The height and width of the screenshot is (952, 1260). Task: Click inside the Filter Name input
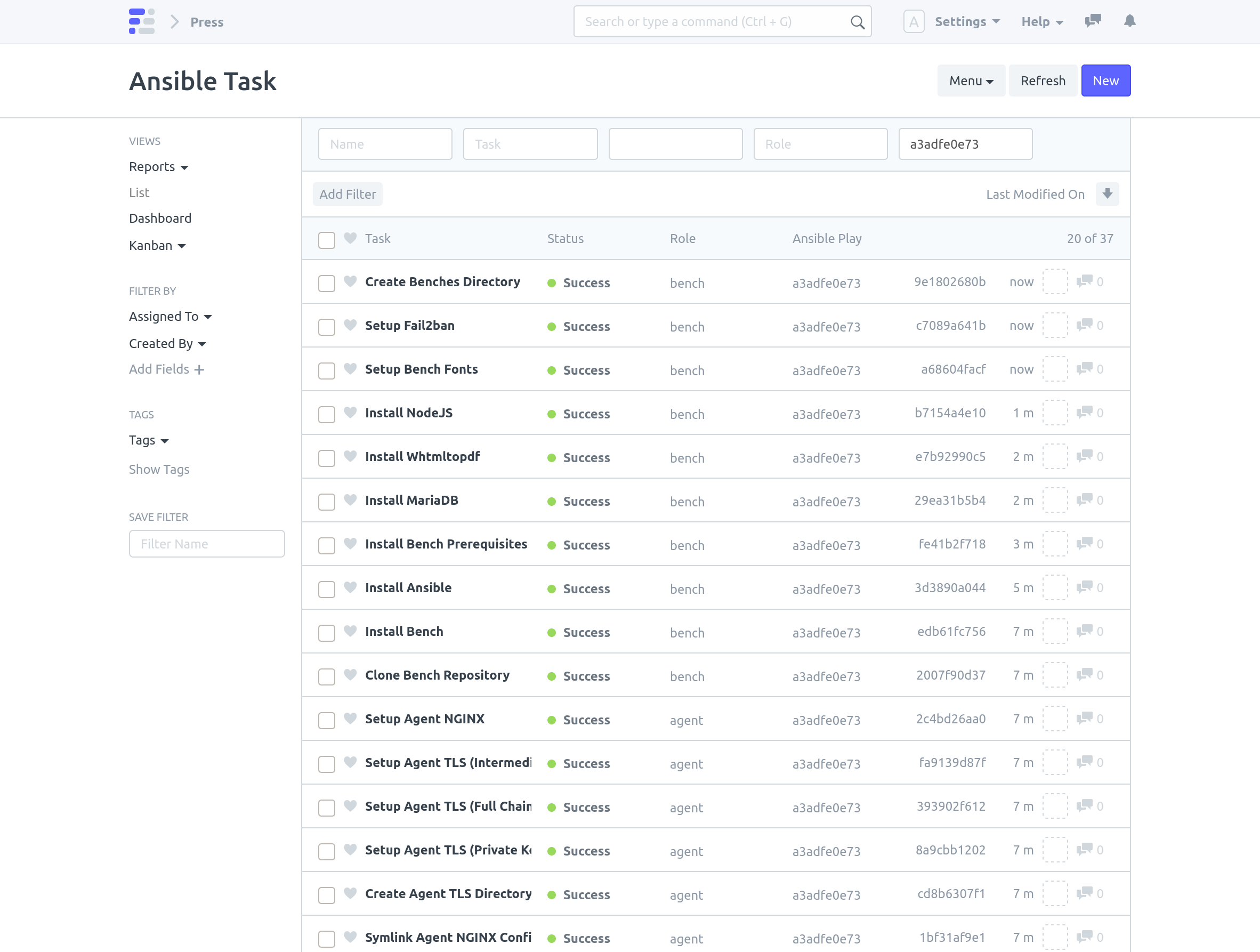(206, 544)
